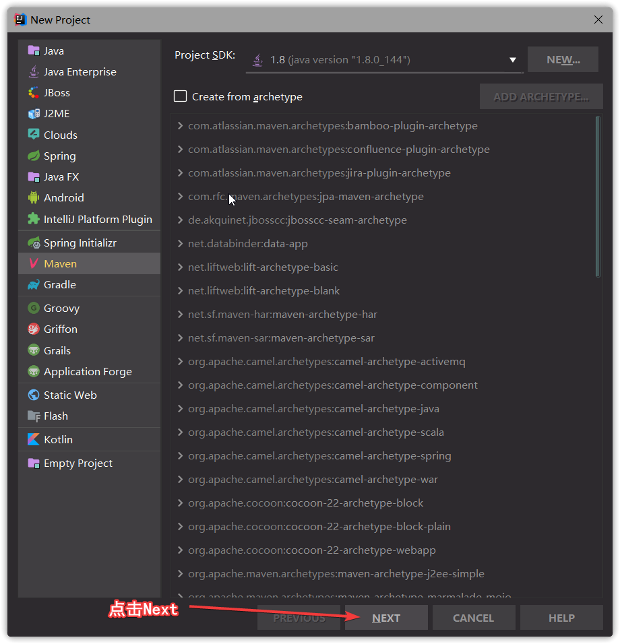Expand lift-archetype-basic entry
This screenshot has height=644, width=620.
pyautogui.click(x=180, y=267)
